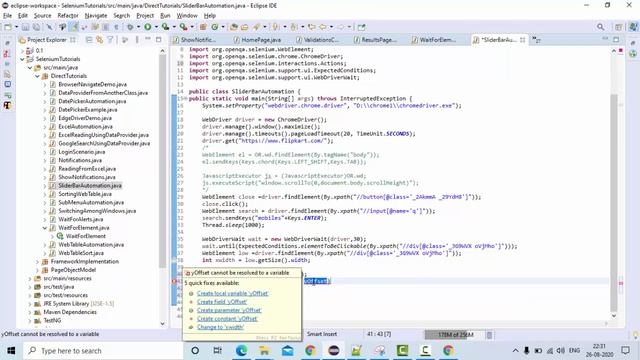Click the toolbar Search flashlight icon
640x360 pixels.
coord(256,27)
